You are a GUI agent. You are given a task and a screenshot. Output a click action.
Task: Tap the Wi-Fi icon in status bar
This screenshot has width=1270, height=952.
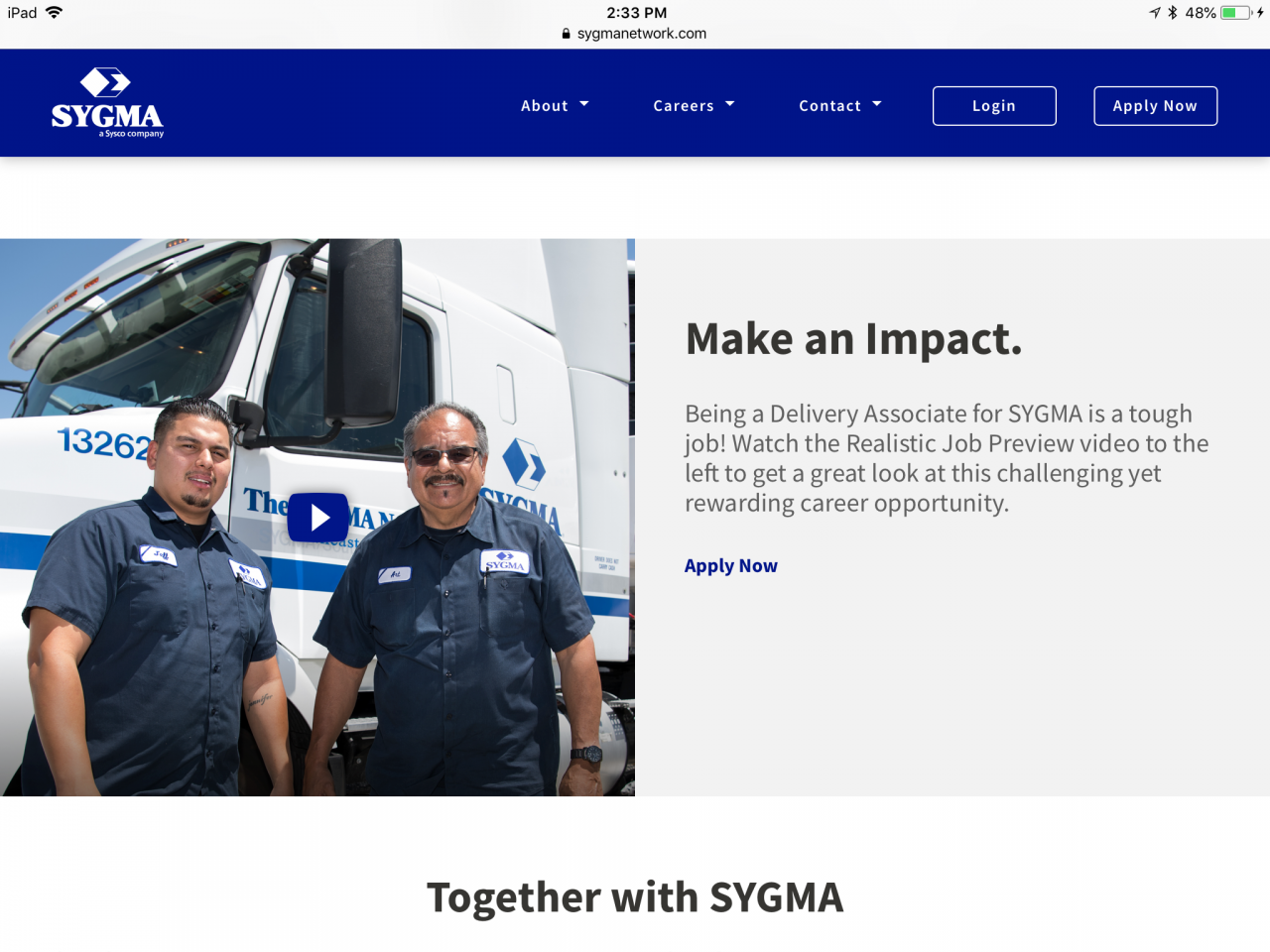pos(54,12)
